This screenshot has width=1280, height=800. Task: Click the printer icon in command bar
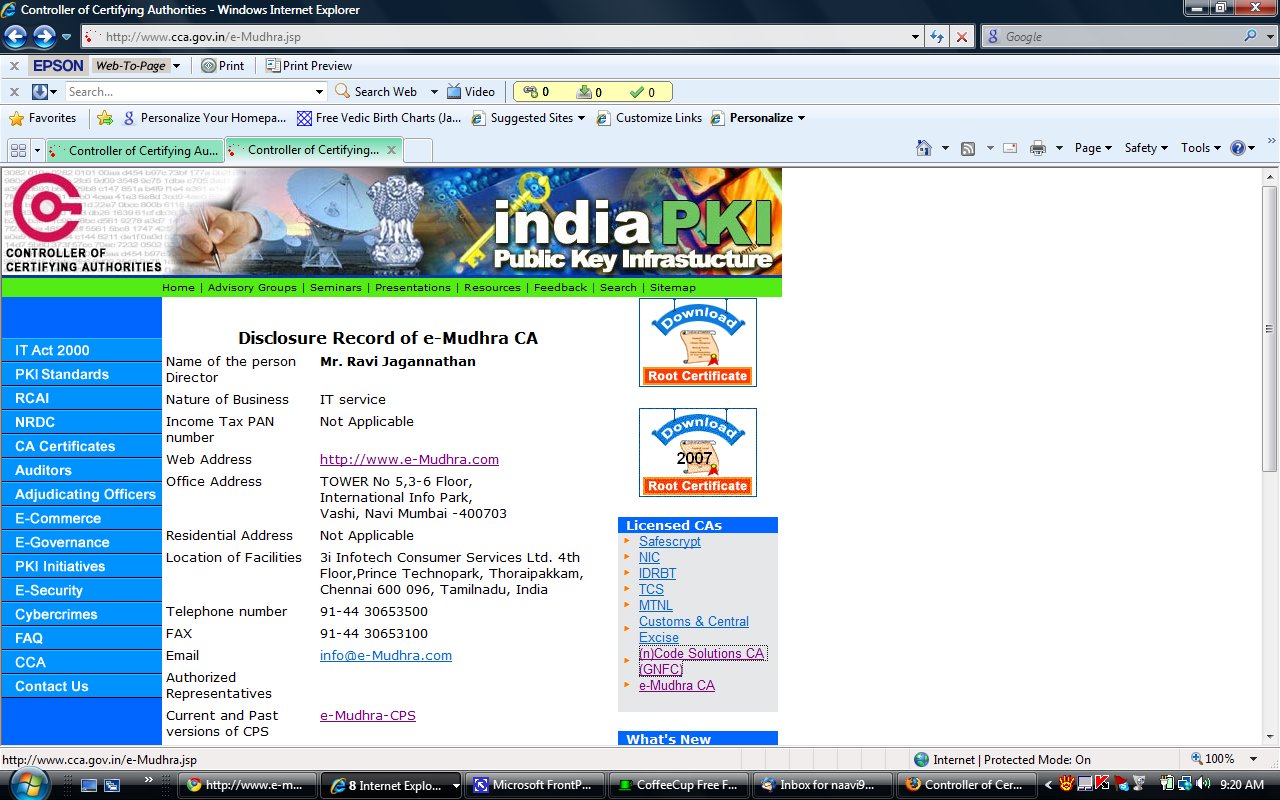[x=1038, y=148]
